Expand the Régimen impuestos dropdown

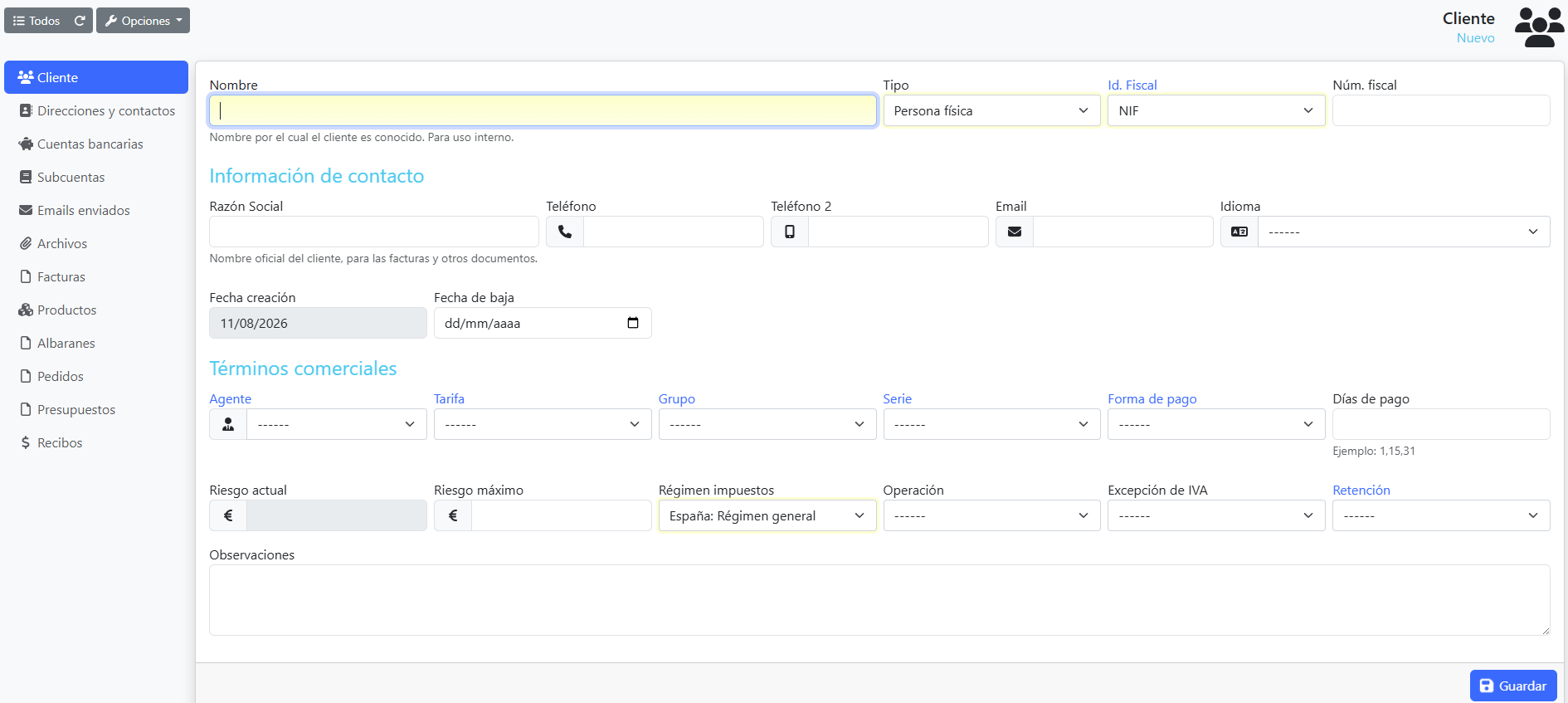point(767,515)
